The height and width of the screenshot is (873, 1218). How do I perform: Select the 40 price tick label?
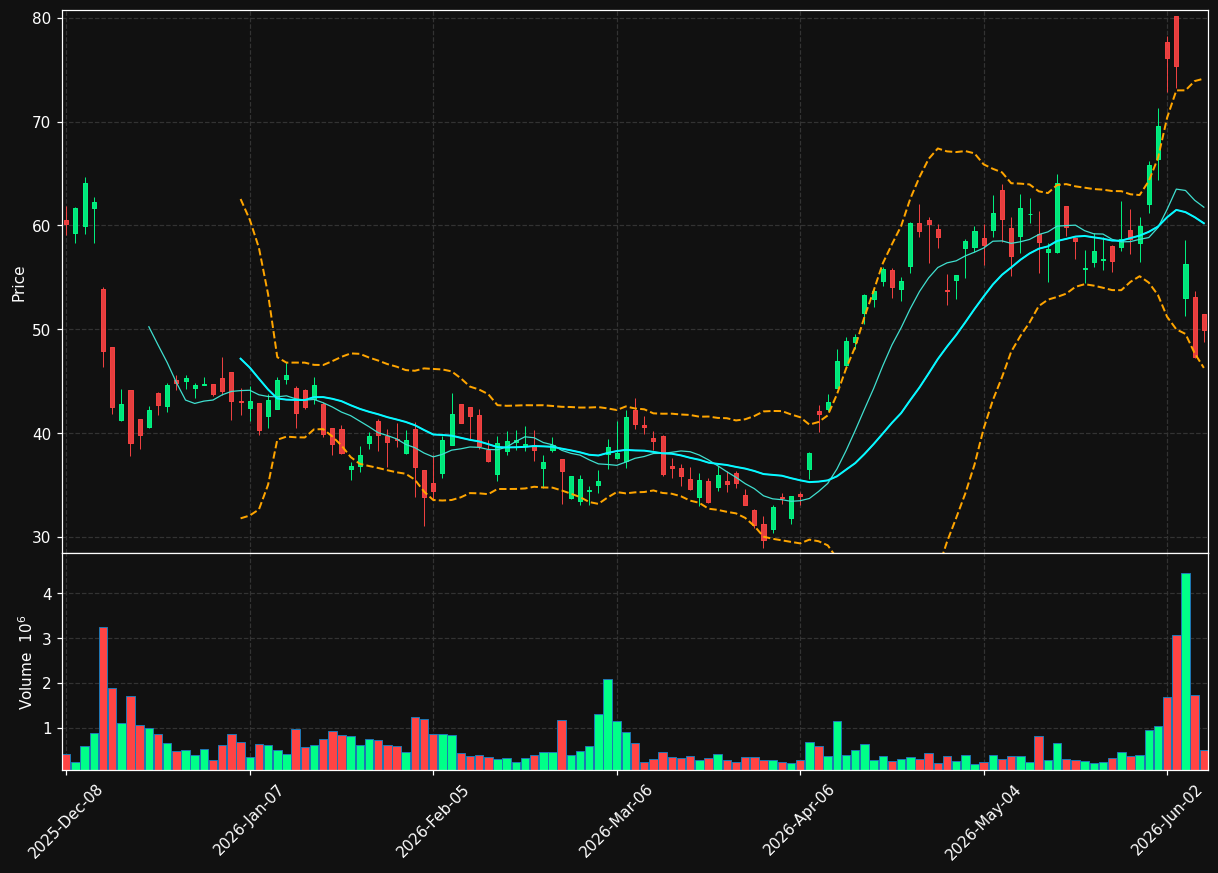point(41,434)
